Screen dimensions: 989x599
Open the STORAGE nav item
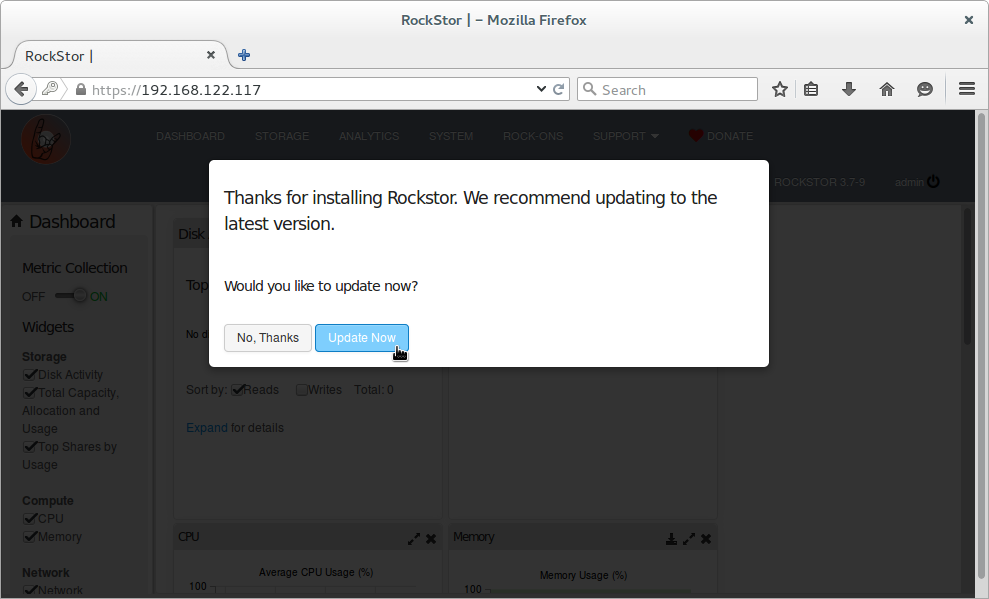(x=282, y=136)
